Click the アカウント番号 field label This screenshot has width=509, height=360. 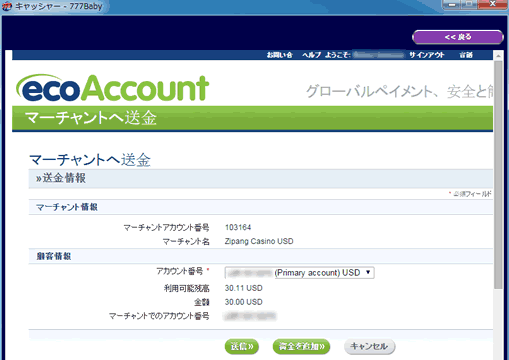[x=180, y=271]
